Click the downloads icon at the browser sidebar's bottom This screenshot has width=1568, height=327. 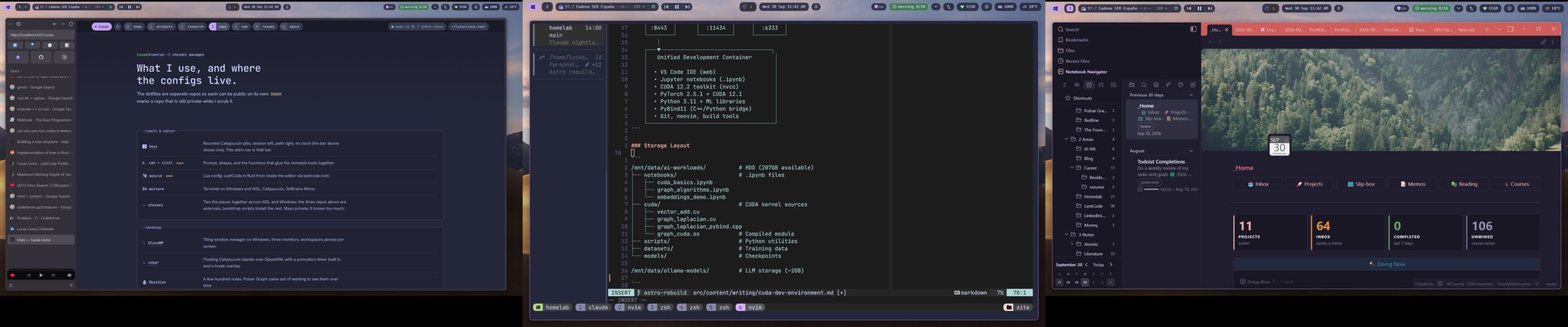click(11, 285)
